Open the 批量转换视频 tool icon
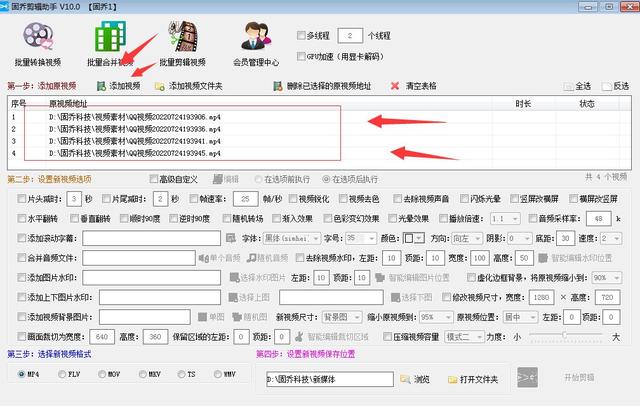The image size is (640, 406). click(x=38, y=36)
